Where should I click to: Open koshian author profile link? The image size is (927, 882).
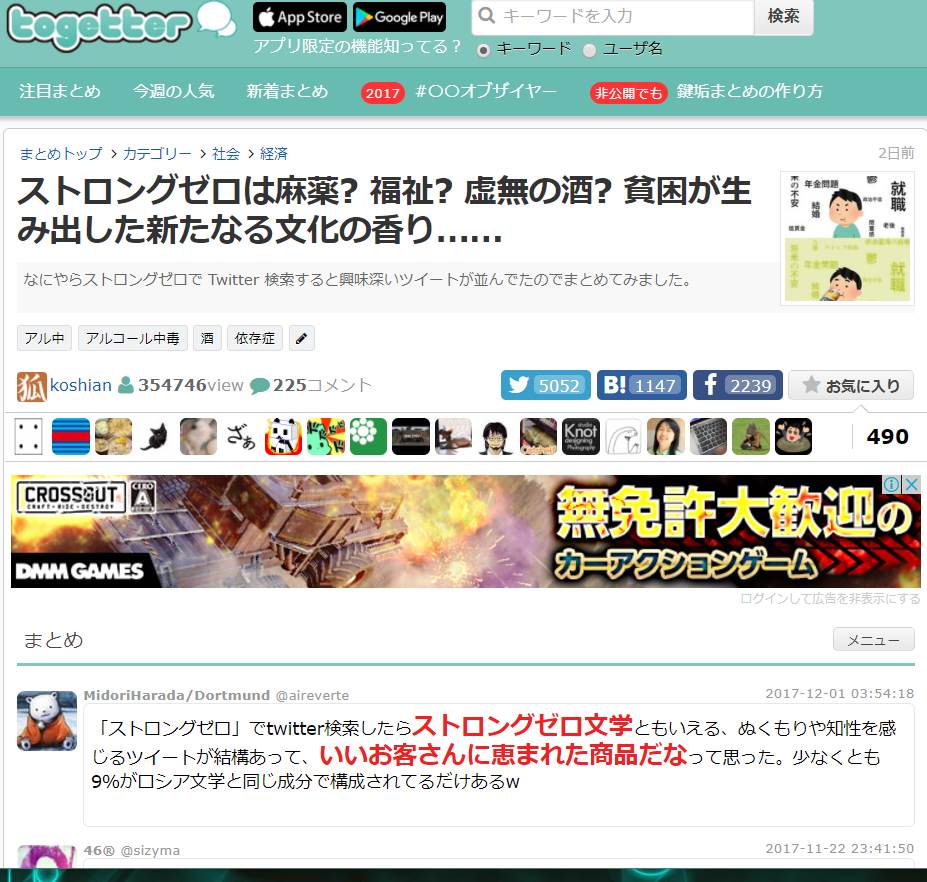coord(80,385)
